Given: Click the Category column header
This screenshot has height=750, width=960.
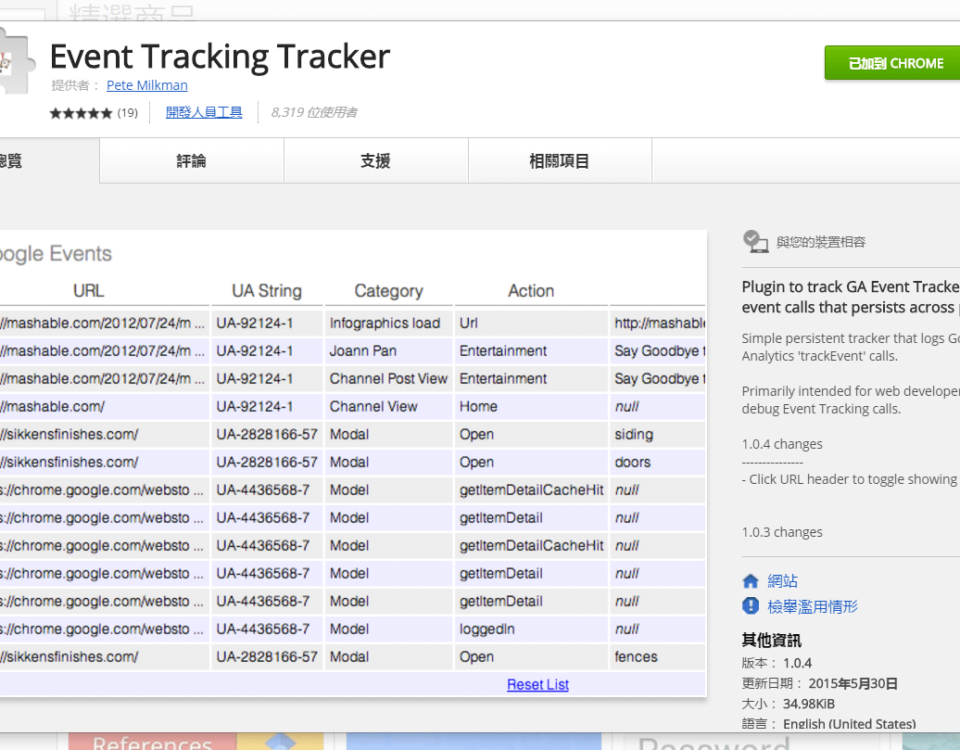Looking at the screenshot, I should pos(389,291).
